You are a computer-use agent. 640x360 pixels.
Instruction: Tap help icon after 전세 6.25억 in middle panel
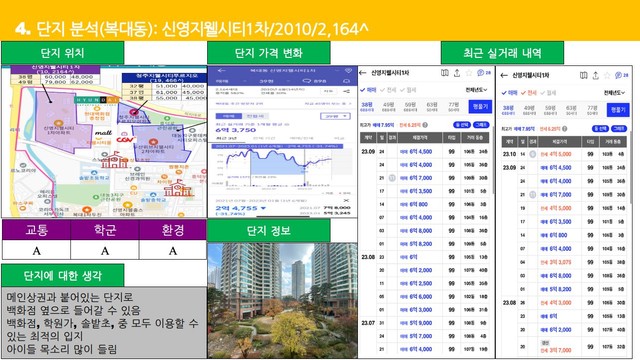coord(425,125)
